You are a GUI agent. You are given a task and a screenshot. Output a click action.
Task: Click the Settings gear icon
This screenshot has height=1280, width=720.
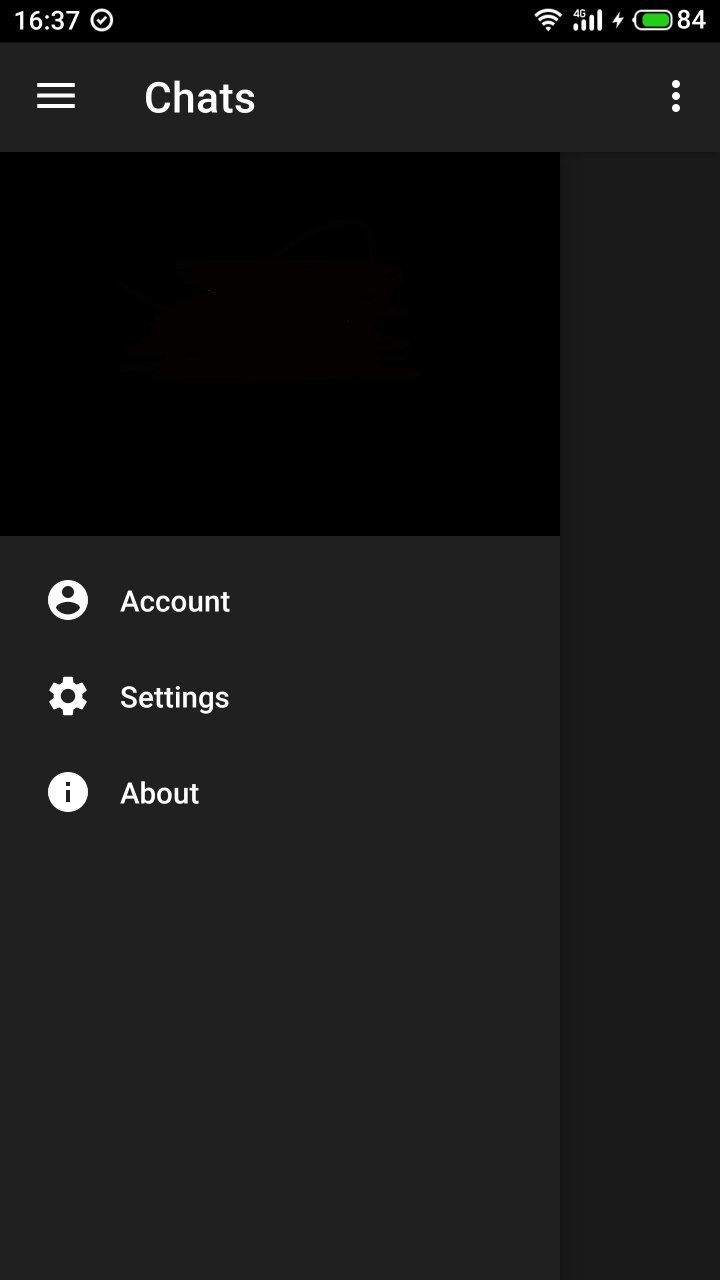pyautogui.click(x=68, y=696)
